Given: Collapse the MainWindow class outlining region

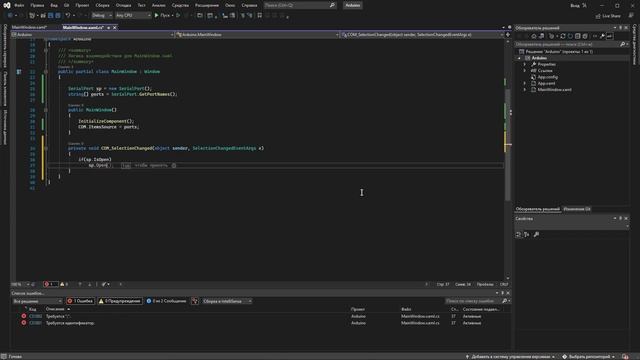Looking at the screenshot, I should click(x=46, y=71).
